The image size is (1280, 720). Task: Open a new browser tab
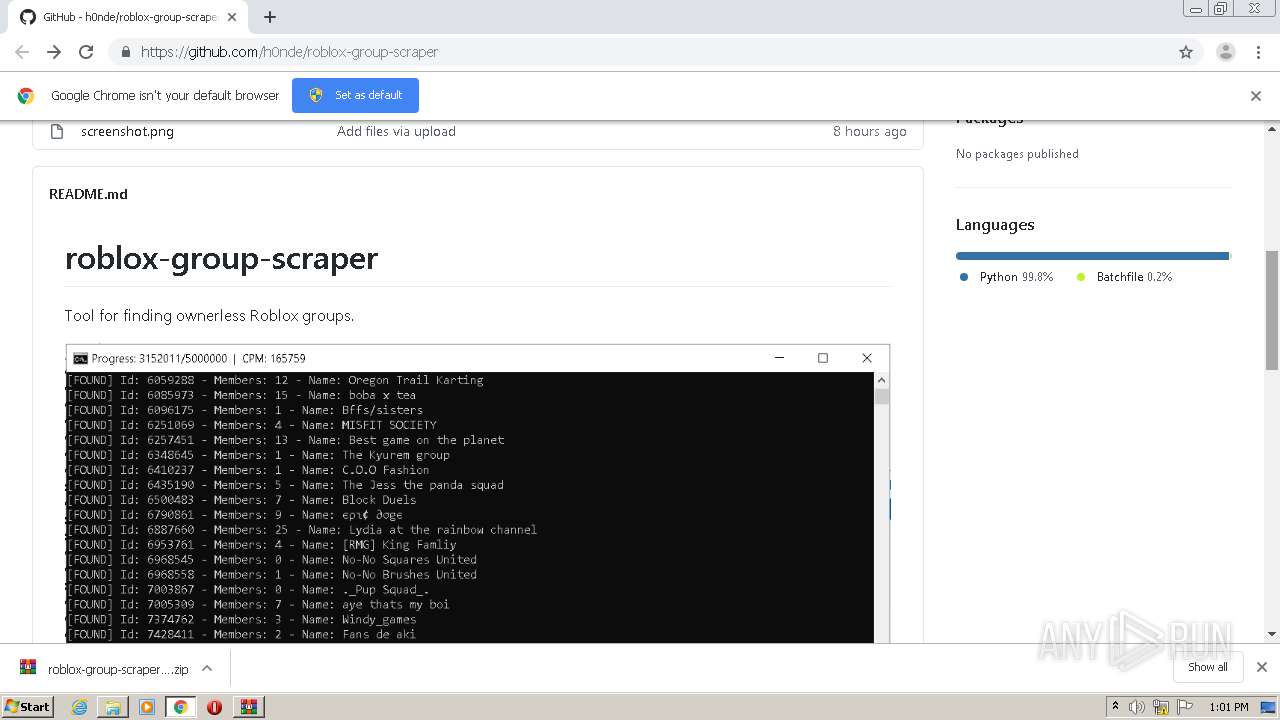(269, 17)
